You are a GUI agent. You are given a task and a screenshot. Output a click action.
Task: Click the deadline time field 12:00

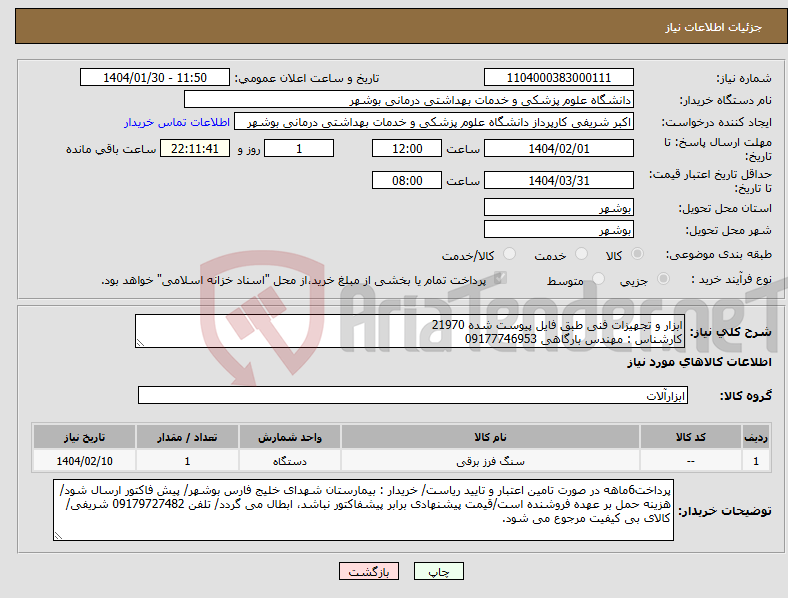[407, 149]
